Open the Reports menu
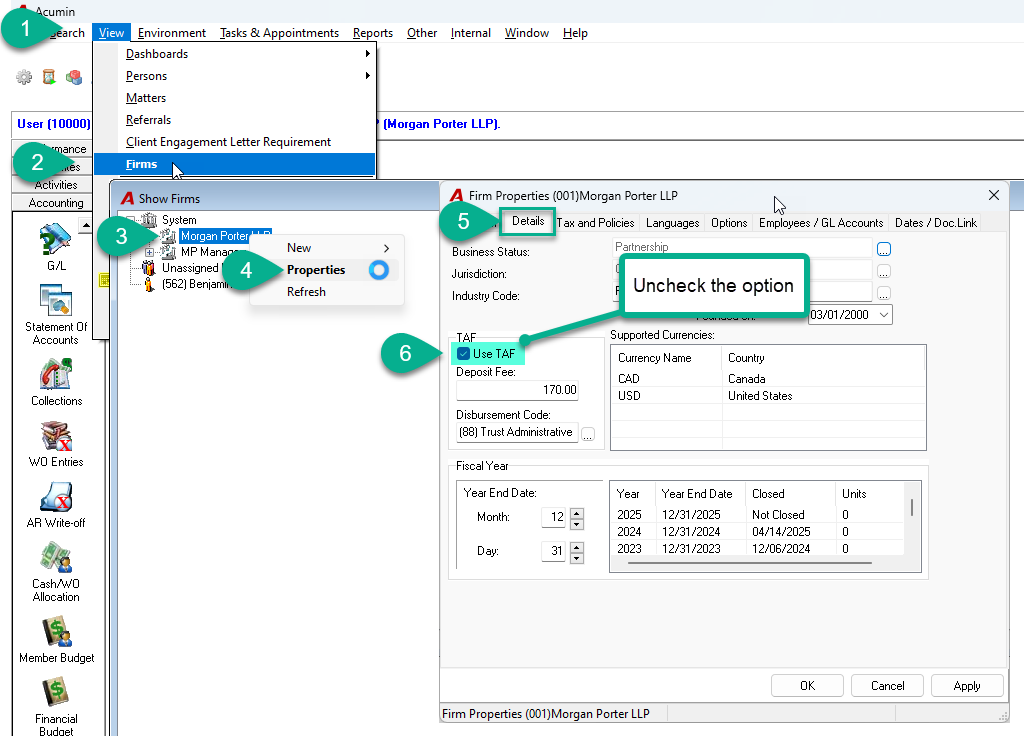The image size is (1024, 736). point(373,33)
